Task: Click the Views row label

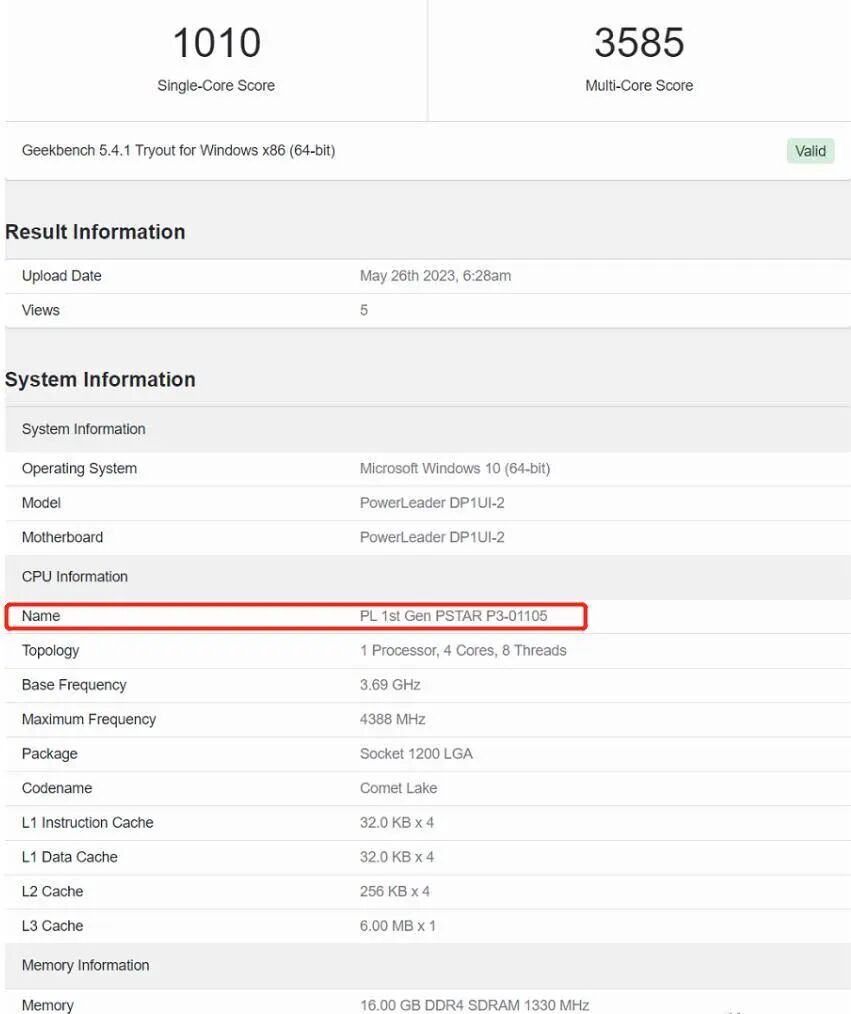Action: (41, 310)
